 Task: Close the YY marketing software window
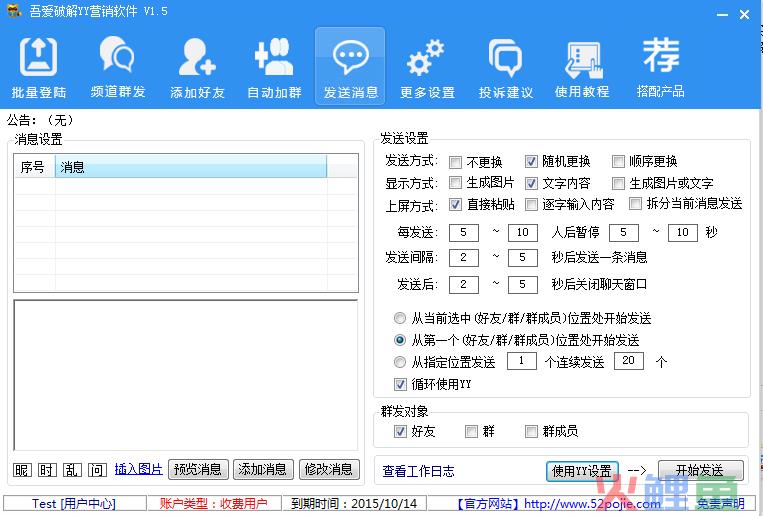point(744,15)
